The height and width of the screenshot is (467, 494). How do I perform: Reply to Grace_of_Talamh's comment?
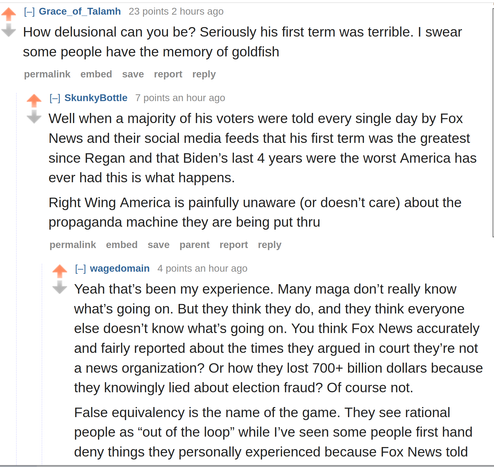204,74
